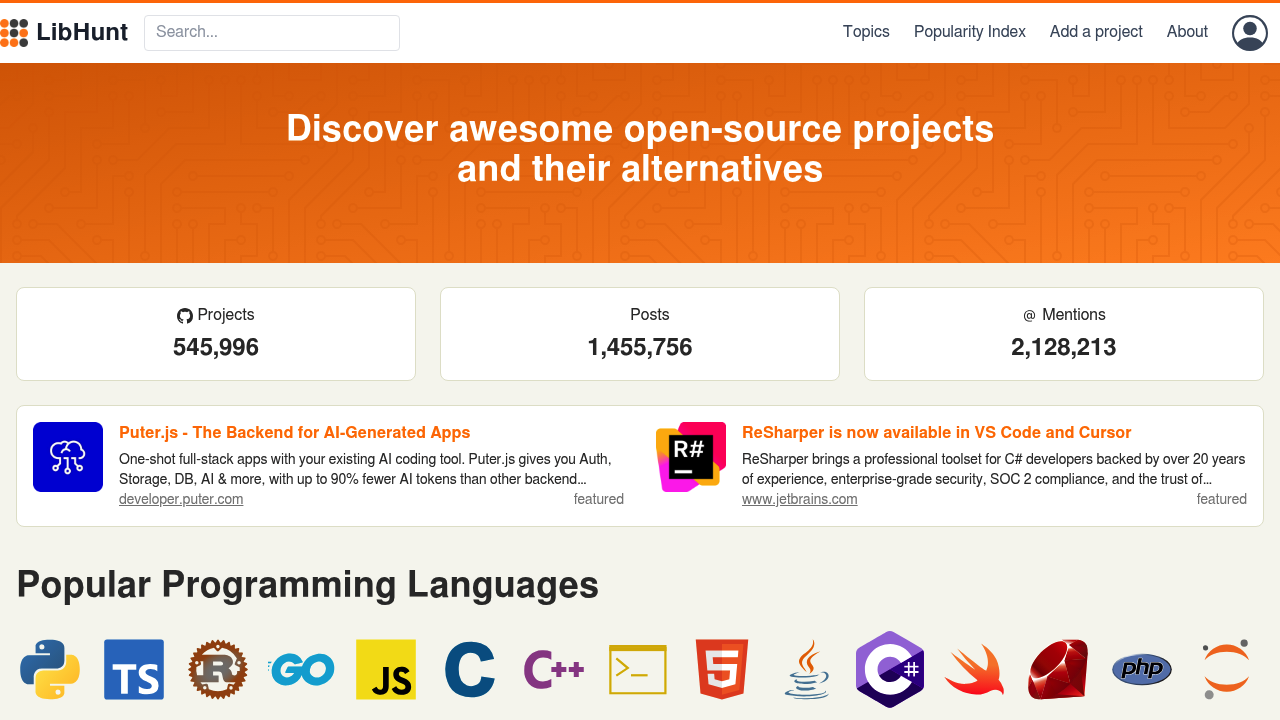Open the Topics menu item
1280x720 pixels.
[866, 32]
